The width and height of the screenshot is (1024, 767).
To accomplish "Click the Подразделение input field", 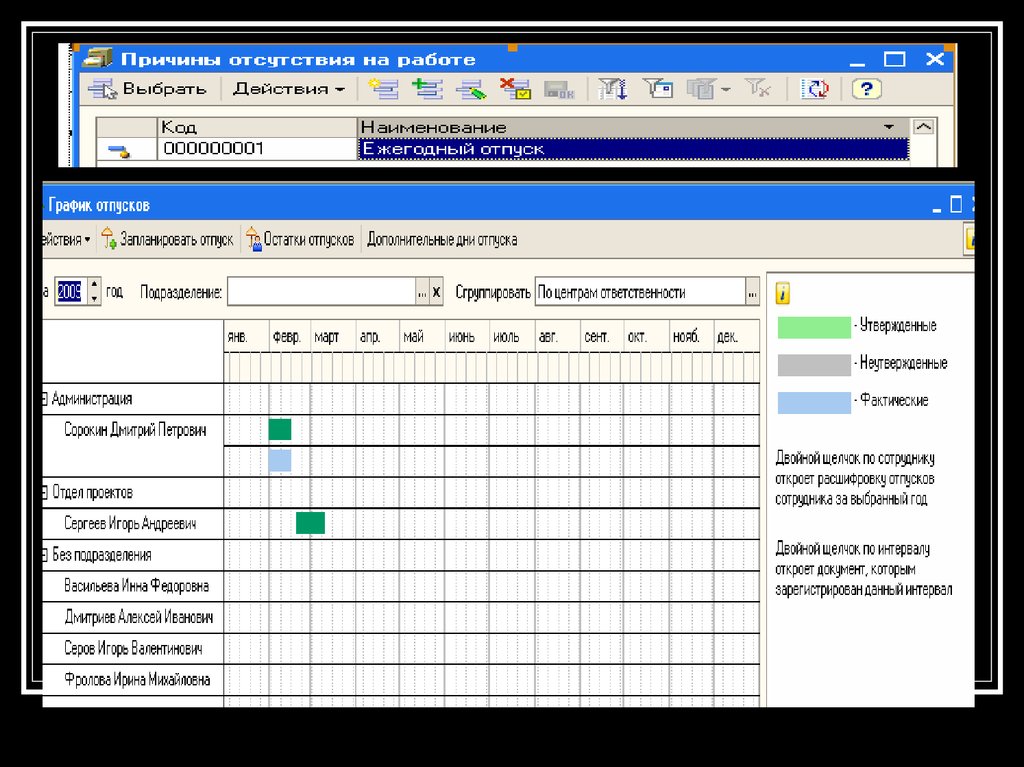I will coord(321,292).
